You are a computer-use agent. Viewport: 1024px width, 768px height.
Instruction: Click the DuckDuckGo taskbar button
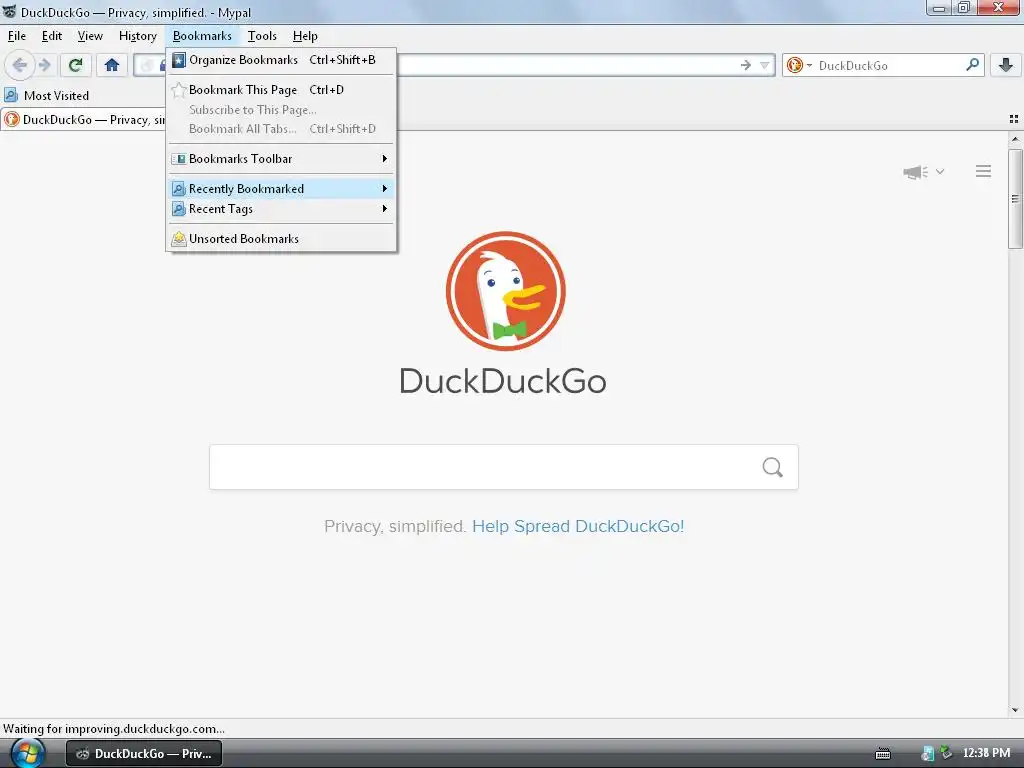144,754
